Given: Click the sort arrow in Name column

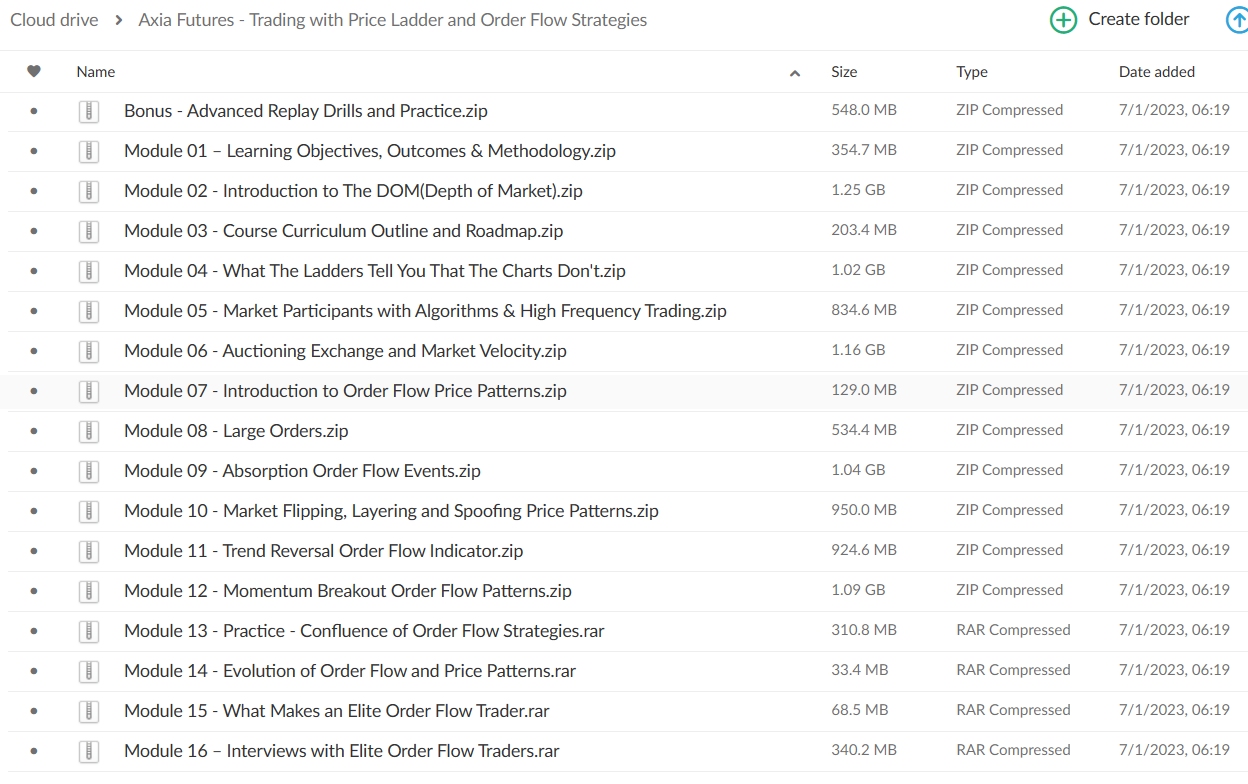Looking at the screenshot, I should pos(795,73).
